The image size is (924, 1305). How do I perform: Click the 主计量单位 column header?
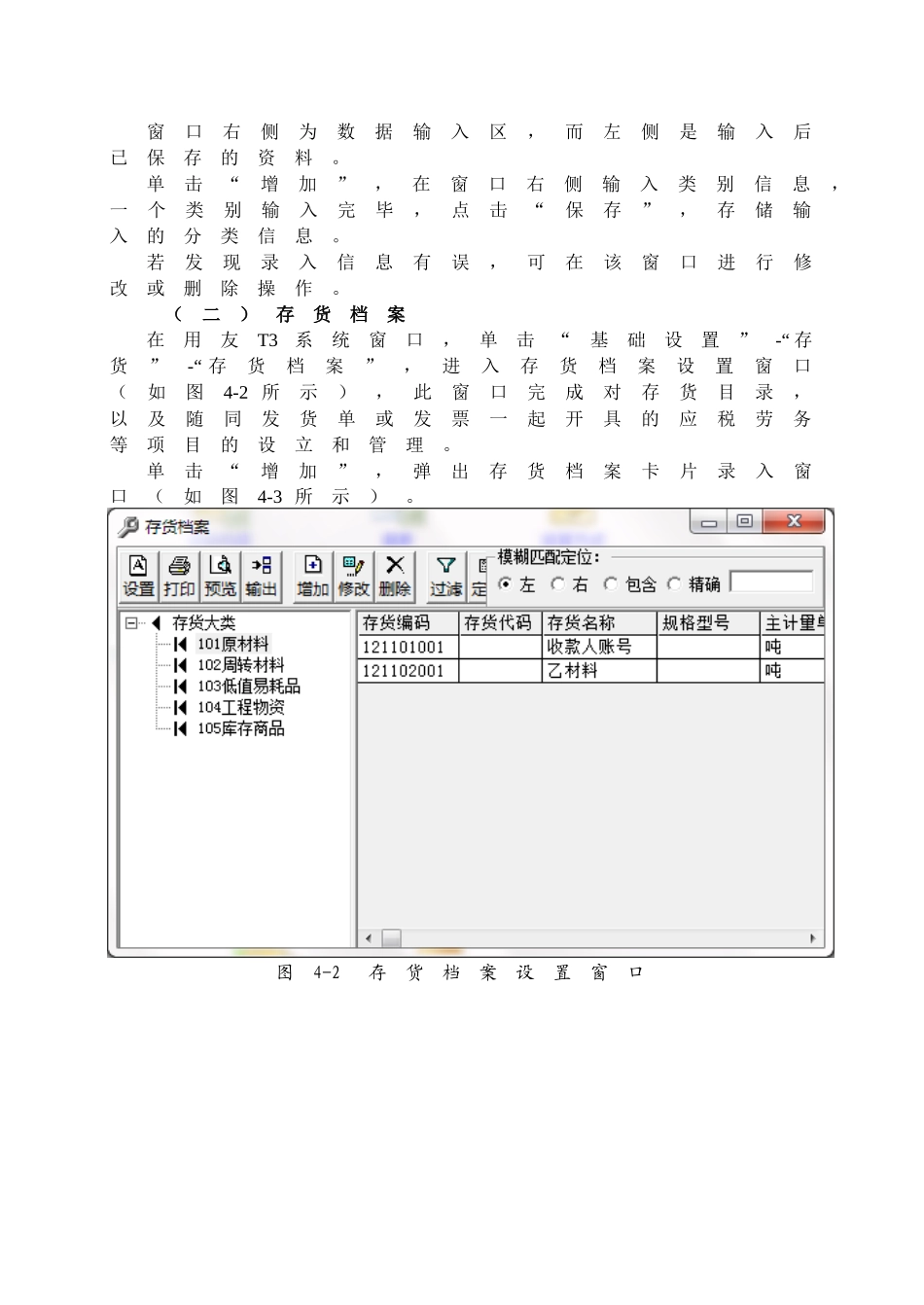[x=793, y=622]
